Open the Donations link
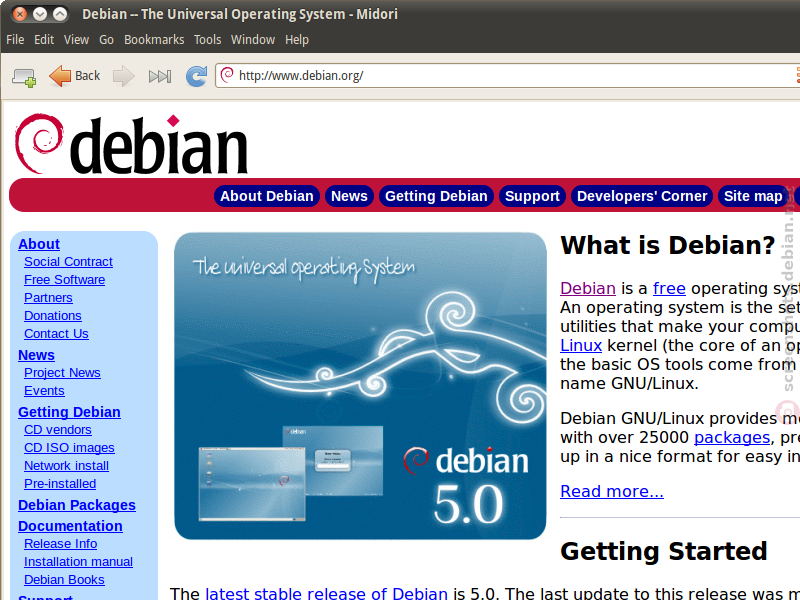The height and width of the screenshot is (600, 800). [53, 316]
